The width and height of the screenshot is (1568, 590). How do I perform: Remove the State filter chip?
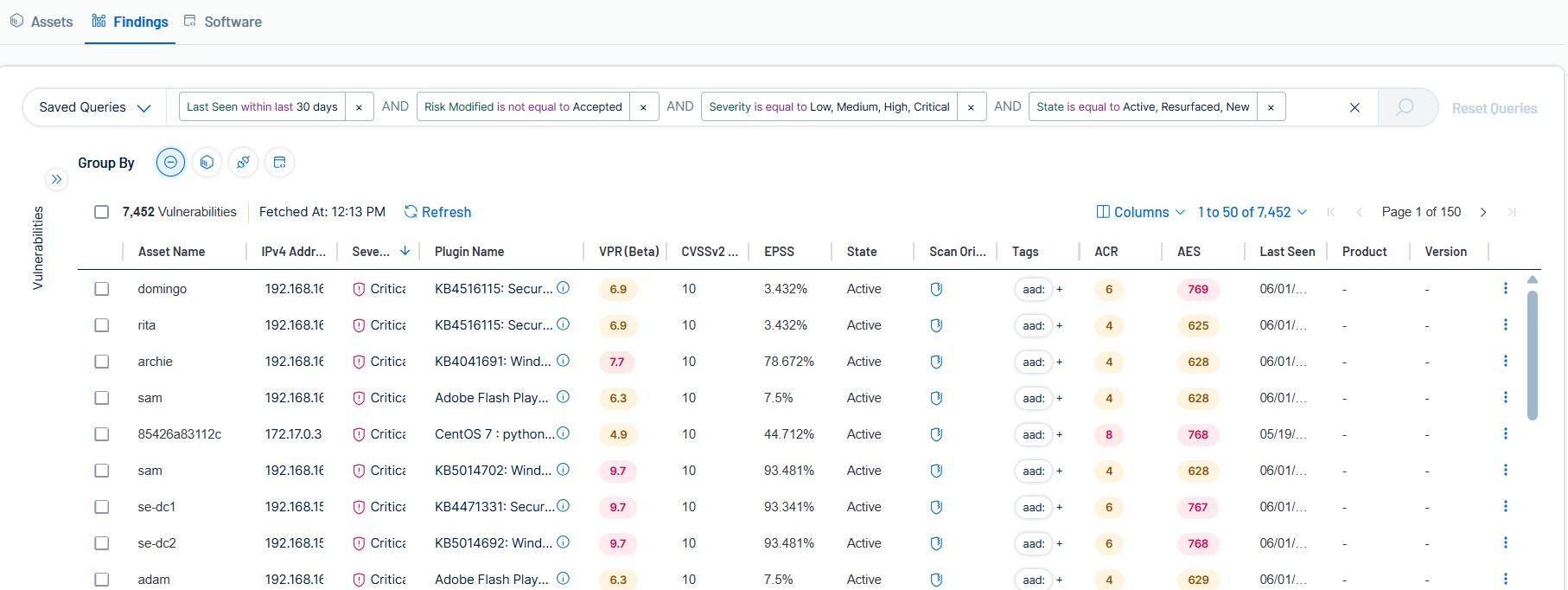click(x=1272, y=107)
